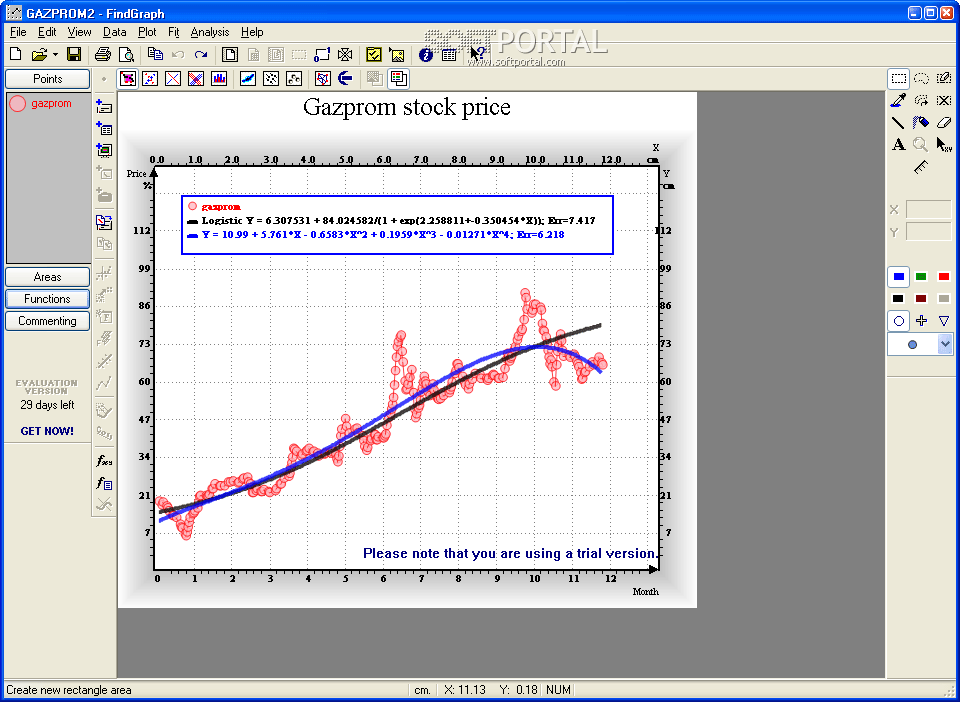Open the Plot menu
This screenshot has height=702, width=960.
pos(147,32)
